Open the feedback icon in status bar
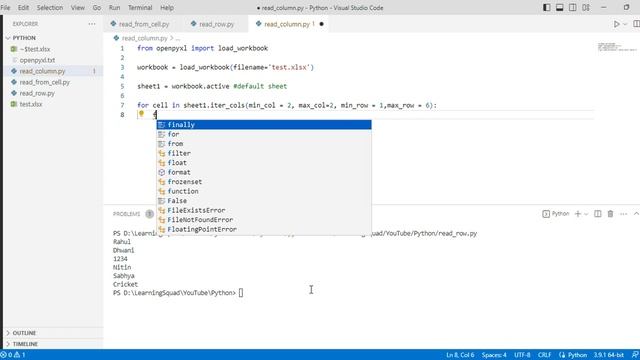The image size is (640, 360). click(635, 355)
